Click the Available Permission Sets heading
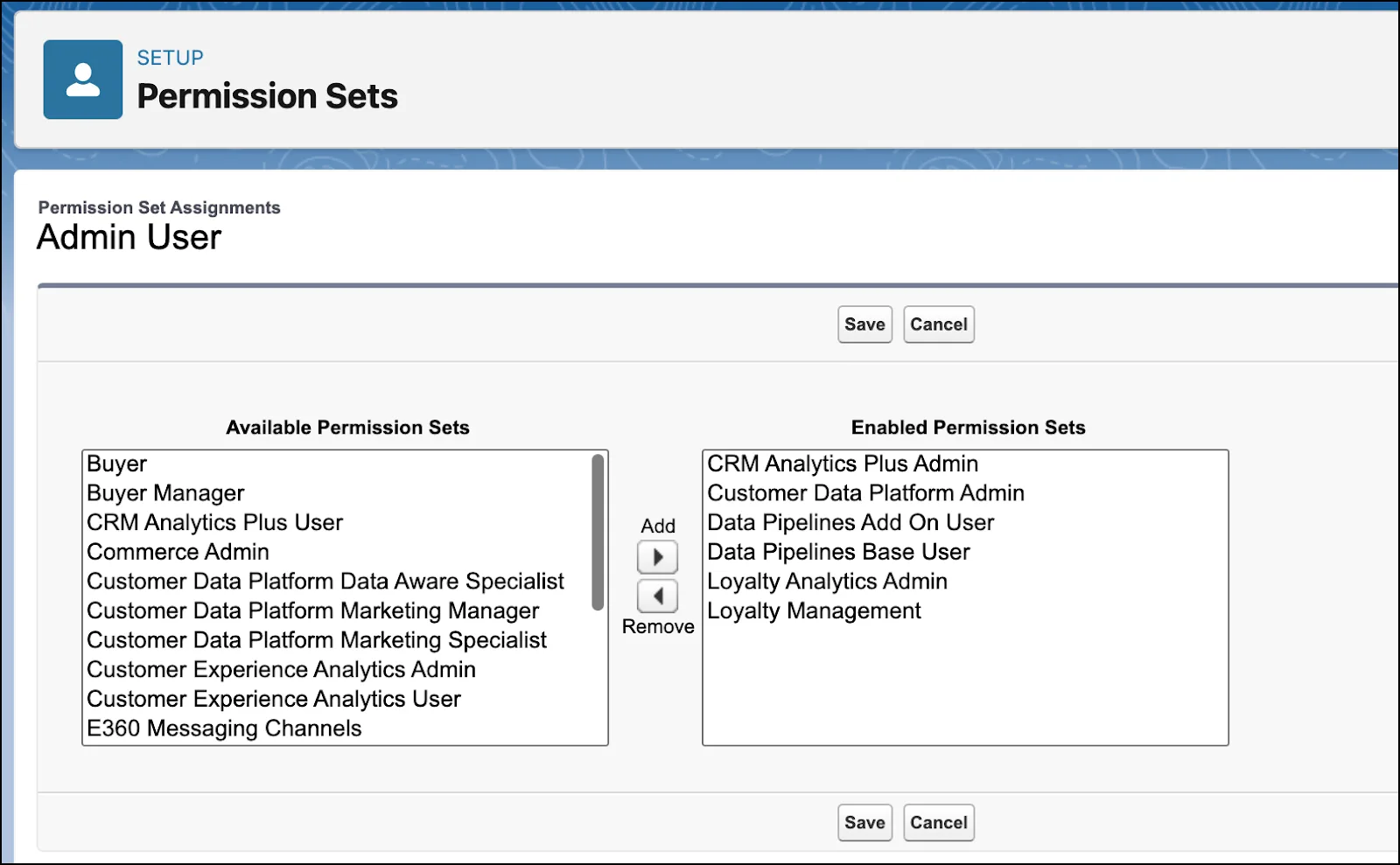1400x865 pixels. point(347,428)
